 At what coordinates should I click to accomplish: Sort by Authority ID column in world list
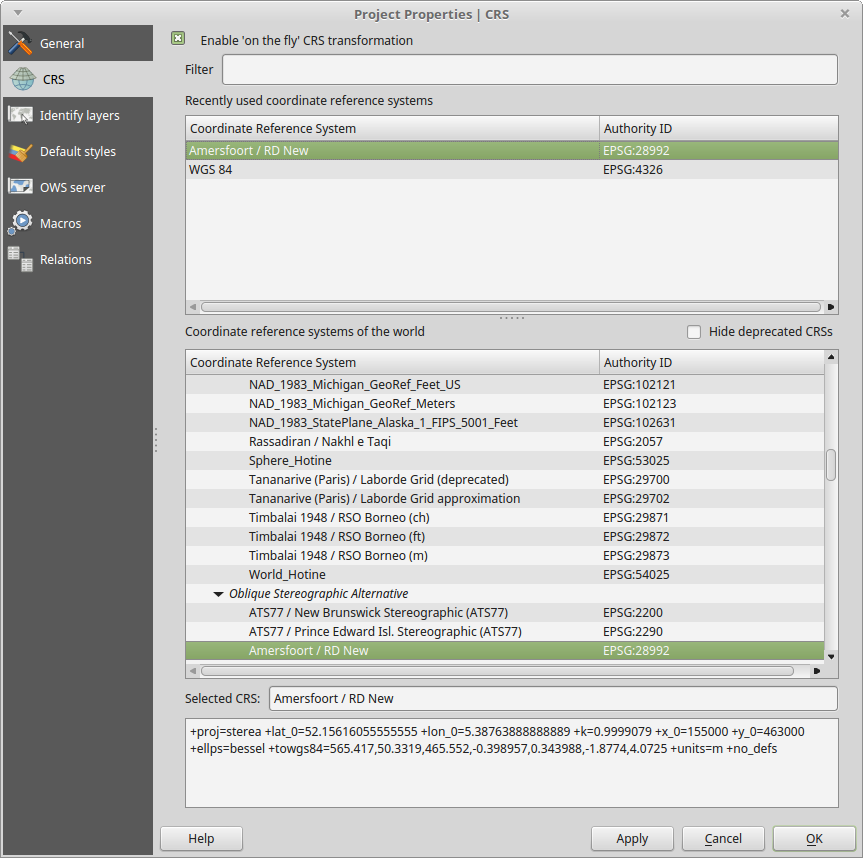point(711,363)
